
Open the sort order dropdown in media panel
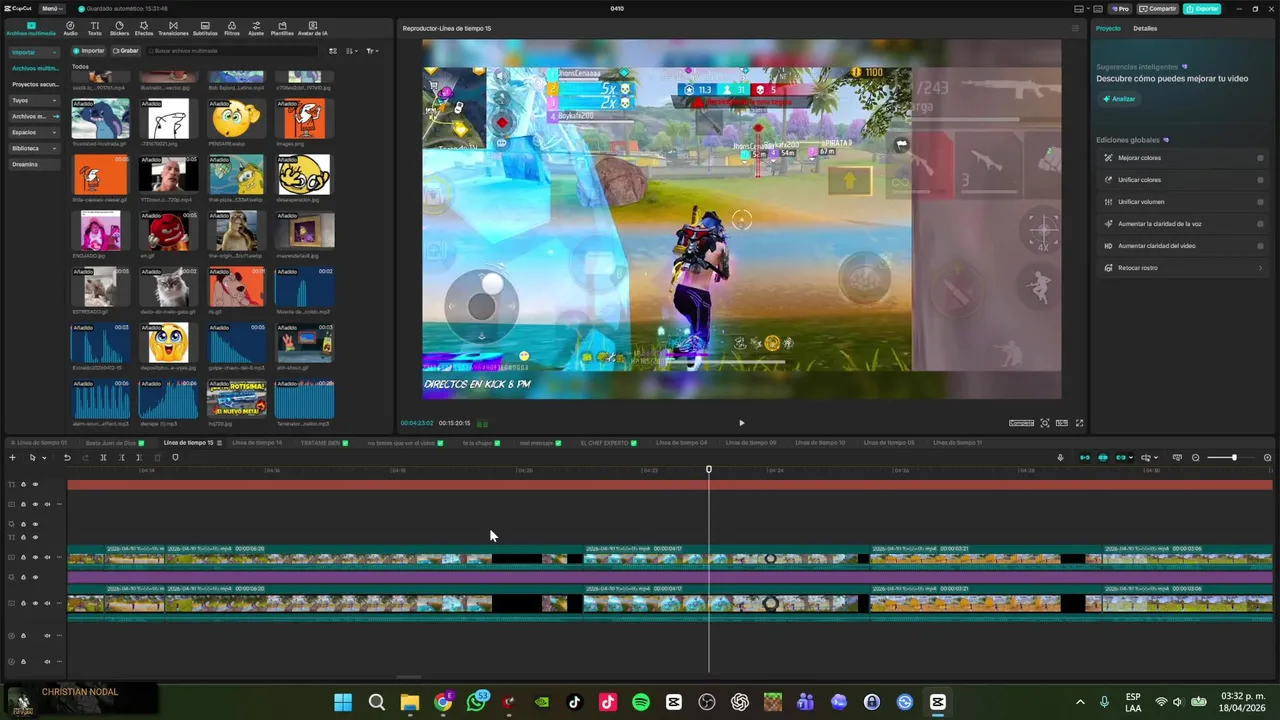point(351,51)
